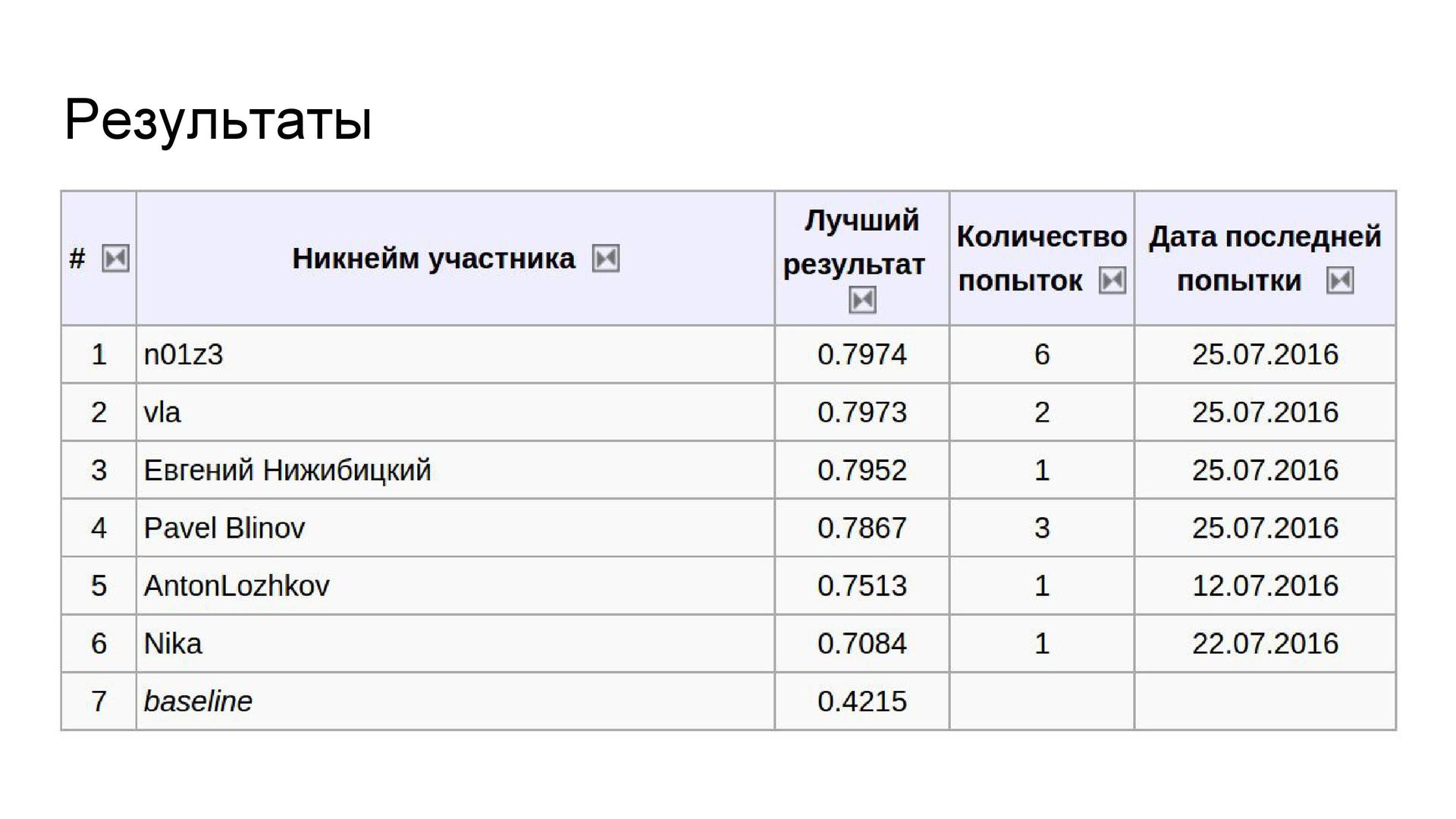1456x819 pixels.
Task: Sort by Количество попыток icon
Action: 1112,281
